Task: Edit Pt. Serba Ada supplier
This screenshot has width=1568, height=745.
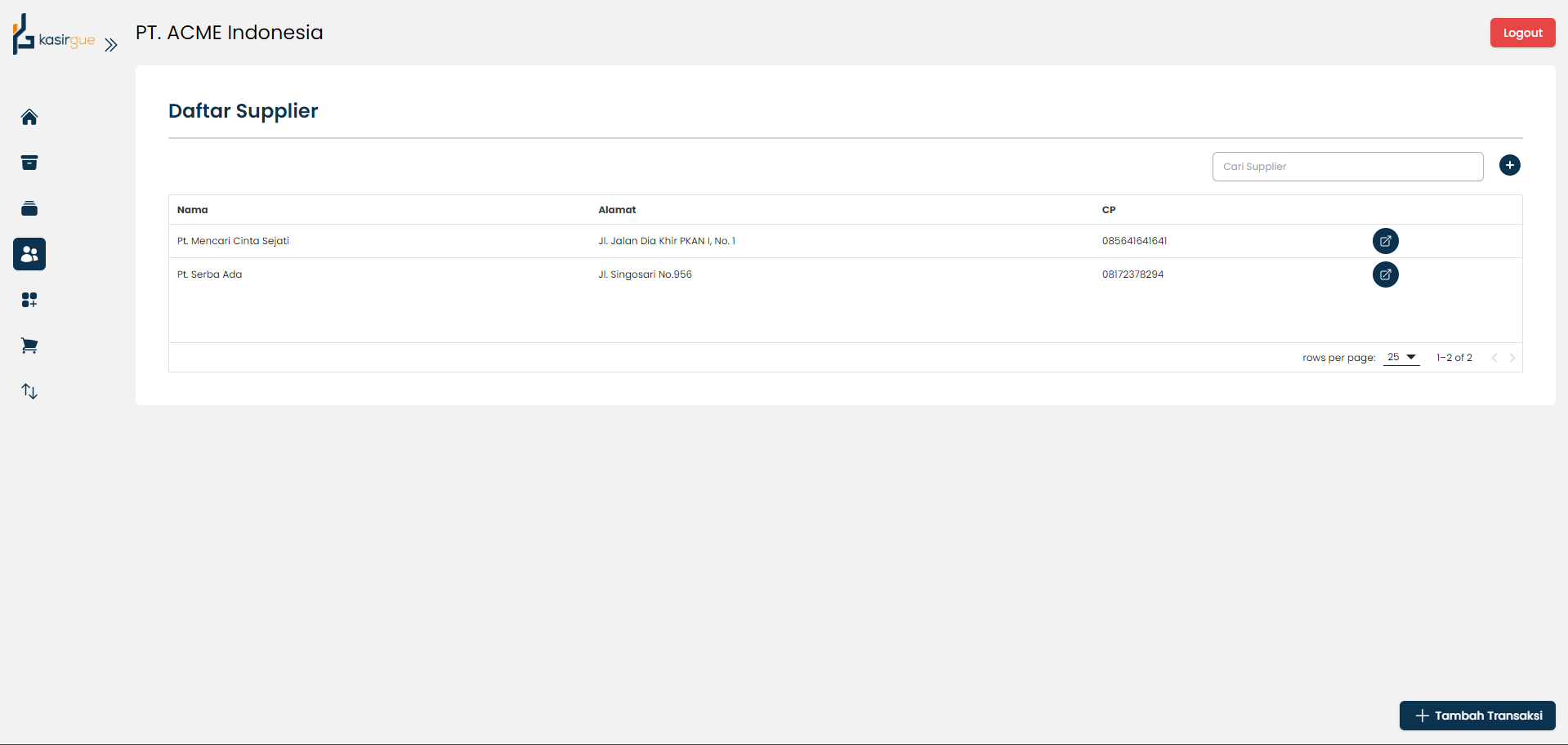Action: click(1386, 274)
